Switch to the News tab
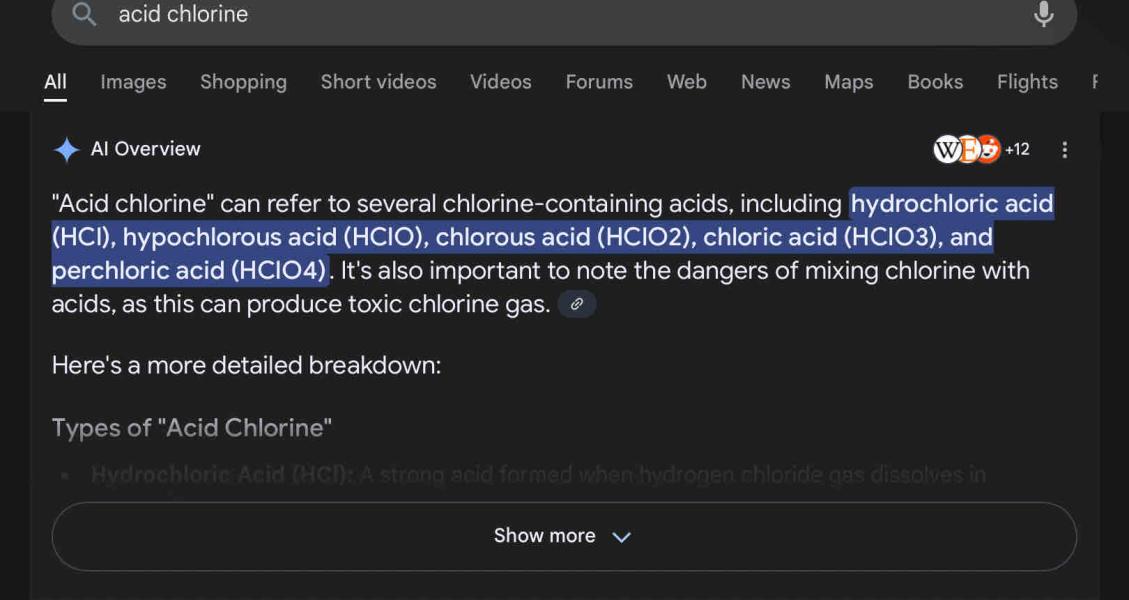 coord(765,82)
